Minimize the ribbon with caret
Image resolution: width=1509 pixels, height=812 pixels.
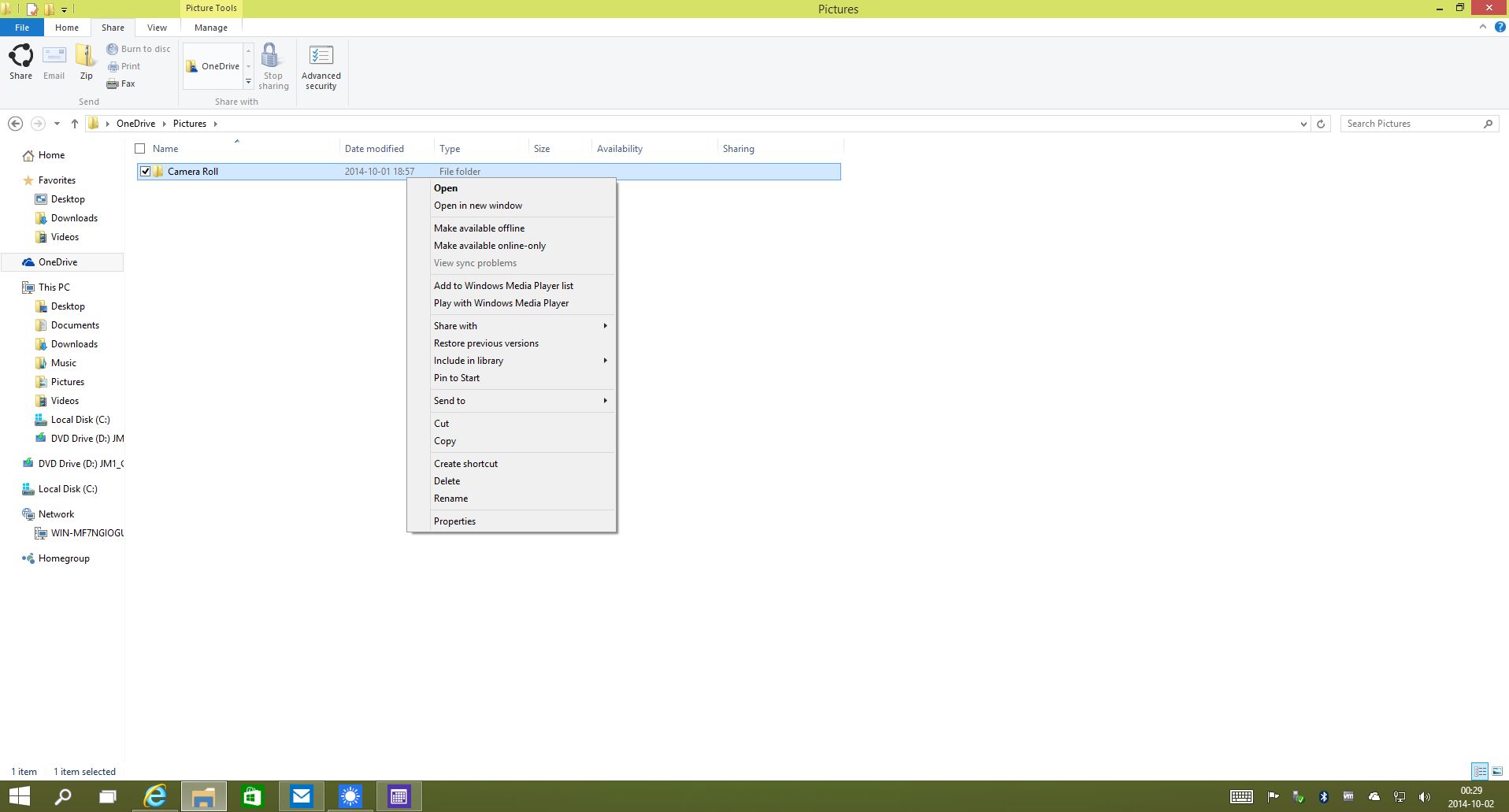click(x=1483, y=27)
